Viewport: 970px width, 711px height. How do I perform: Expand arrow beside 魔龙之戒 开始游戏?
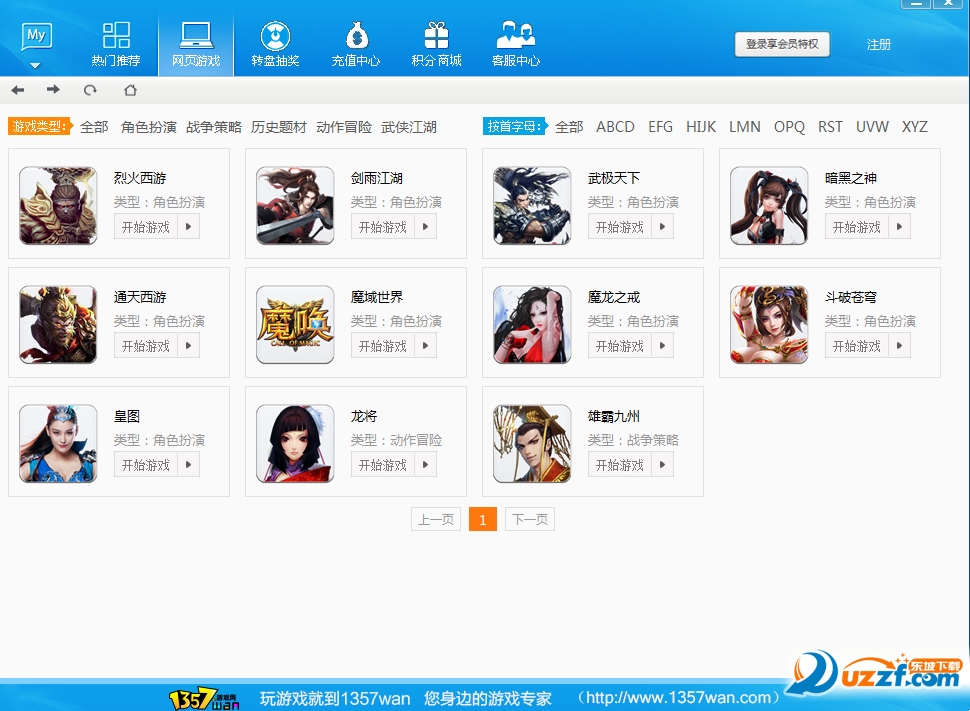click(663, 346)
